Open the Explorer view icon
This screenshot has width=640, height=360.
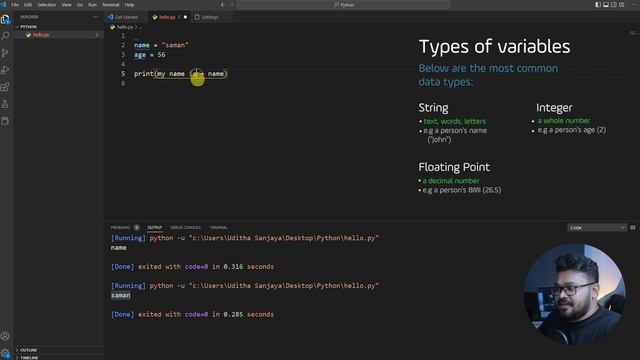(x=5, y=19)
